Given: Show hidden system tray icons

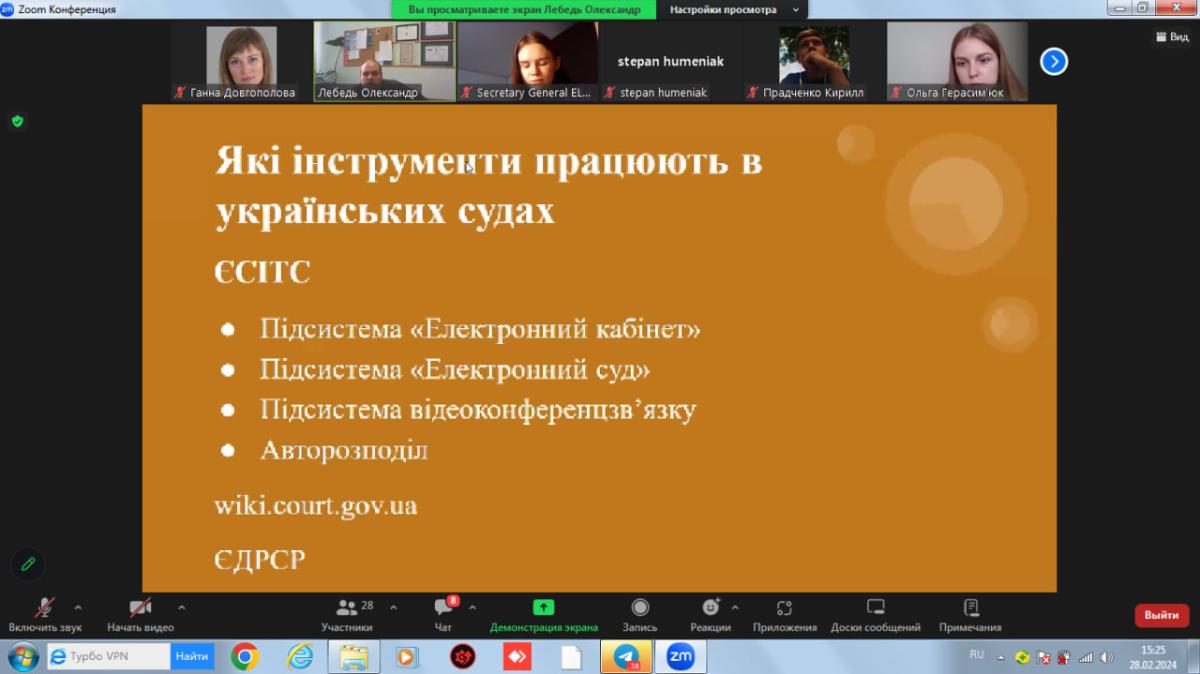Looking at the screenshot, I should tap(1001, 658).
